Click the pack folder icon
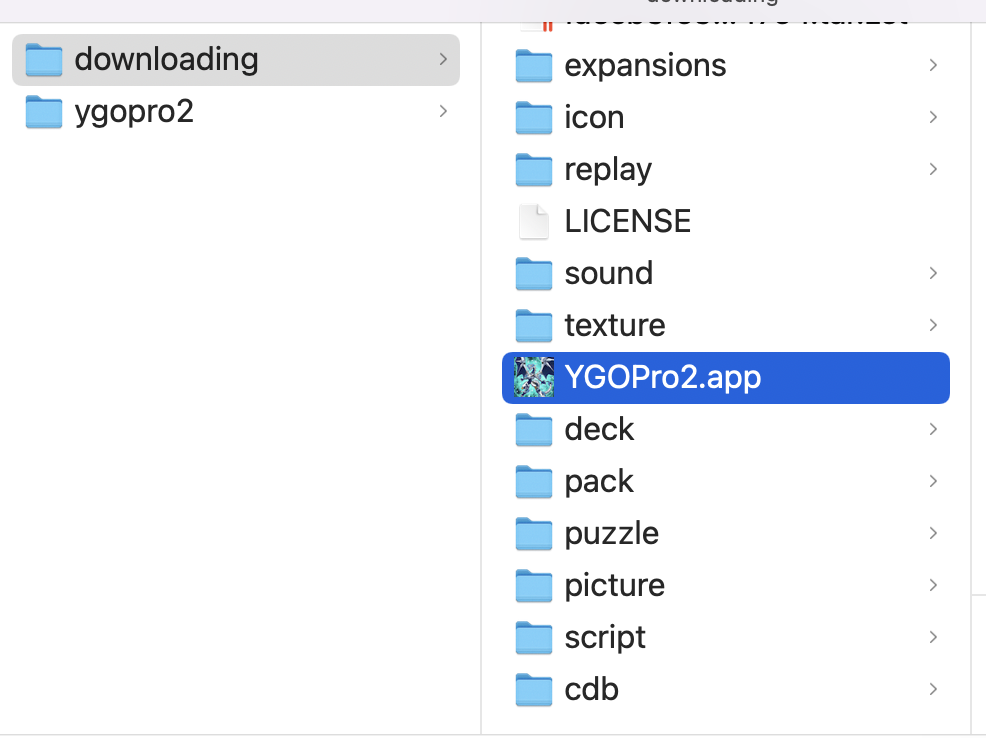 tap(534, 482)
